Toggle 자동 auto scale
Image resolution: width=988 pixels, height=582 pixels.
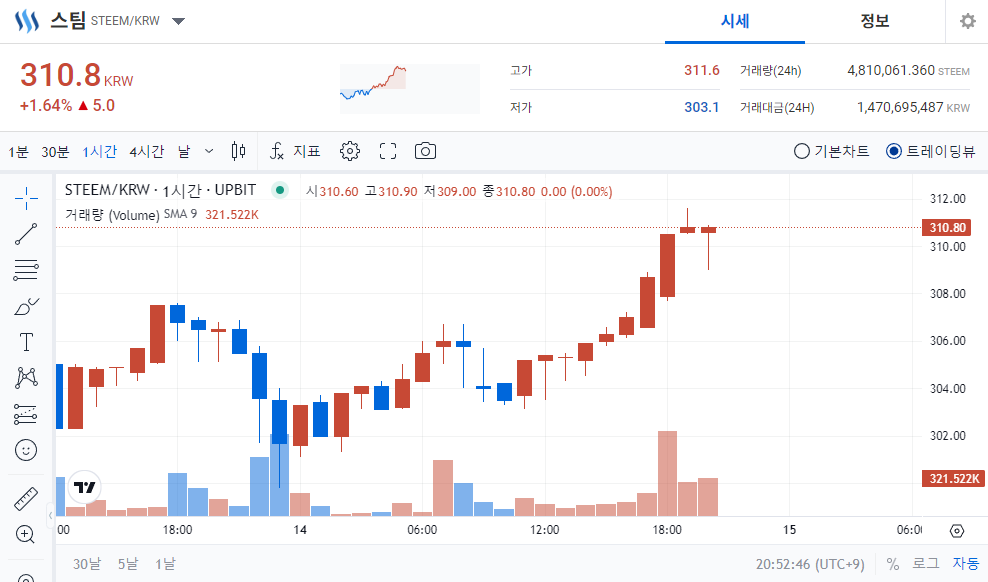pos(965,563)
